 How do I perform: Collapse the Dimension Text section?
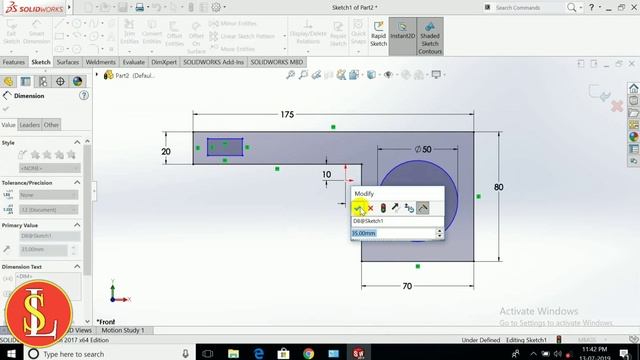tap(77, 267)
